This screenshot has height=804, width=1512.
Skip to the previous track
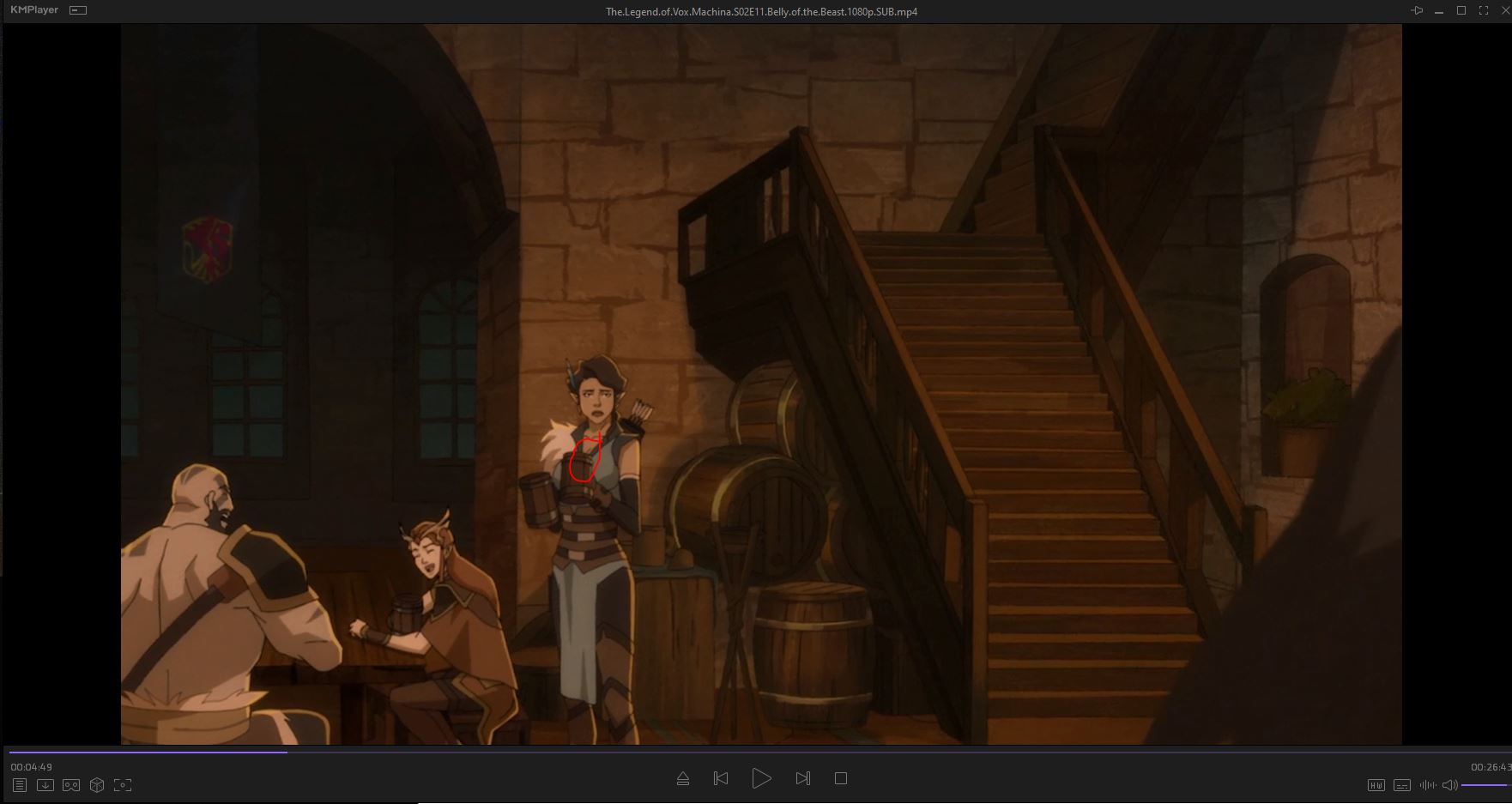pyautogui.click(x=721, y=778)
